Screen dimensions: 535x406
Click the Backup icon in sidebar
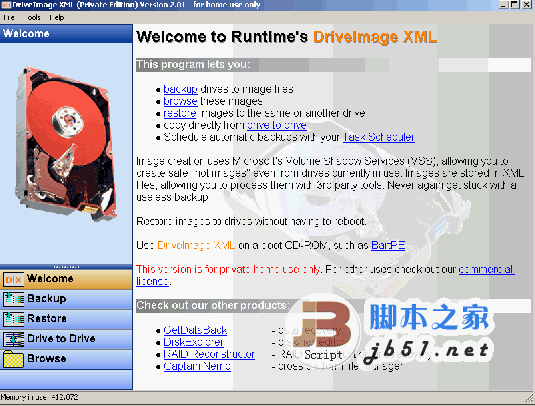(x=14, y=299)
